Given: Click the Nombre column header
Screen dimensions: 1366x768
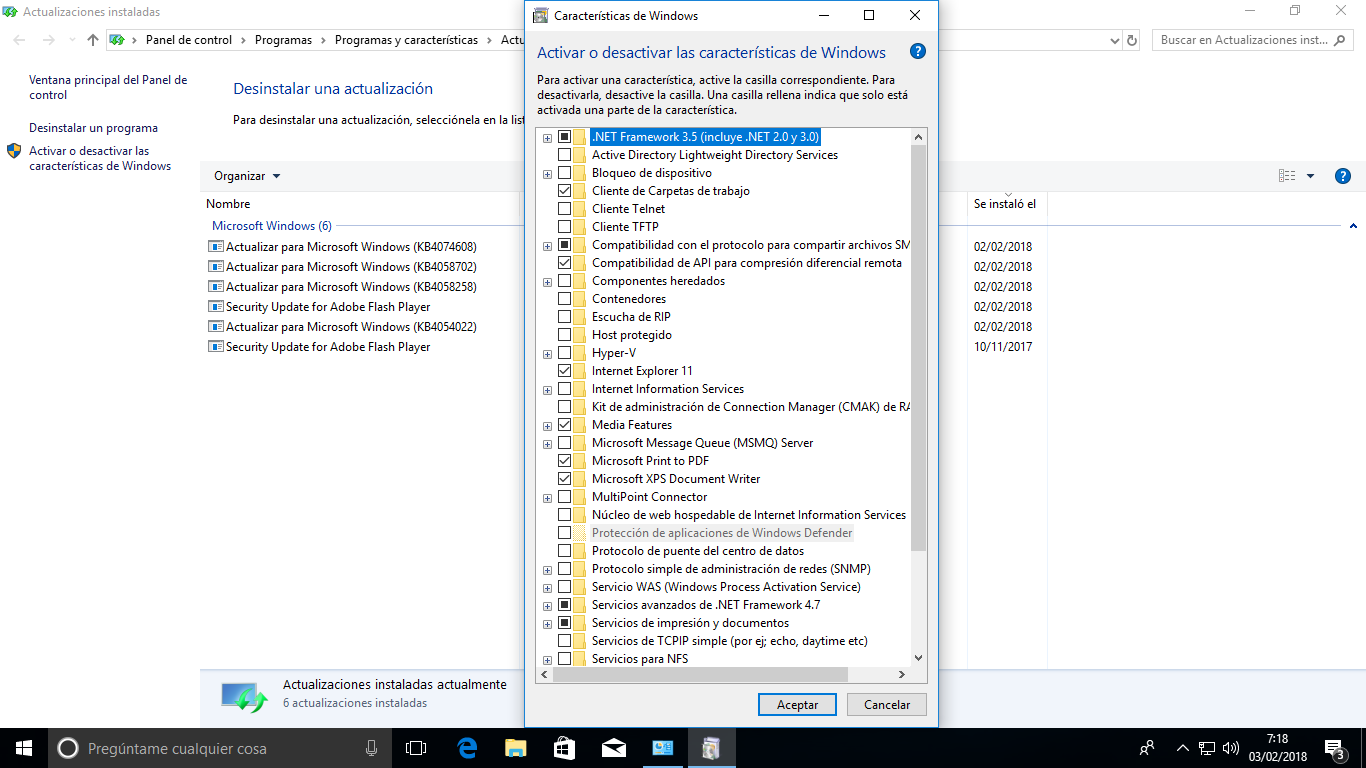Looking at the screenshot, I should click(228, 204).
